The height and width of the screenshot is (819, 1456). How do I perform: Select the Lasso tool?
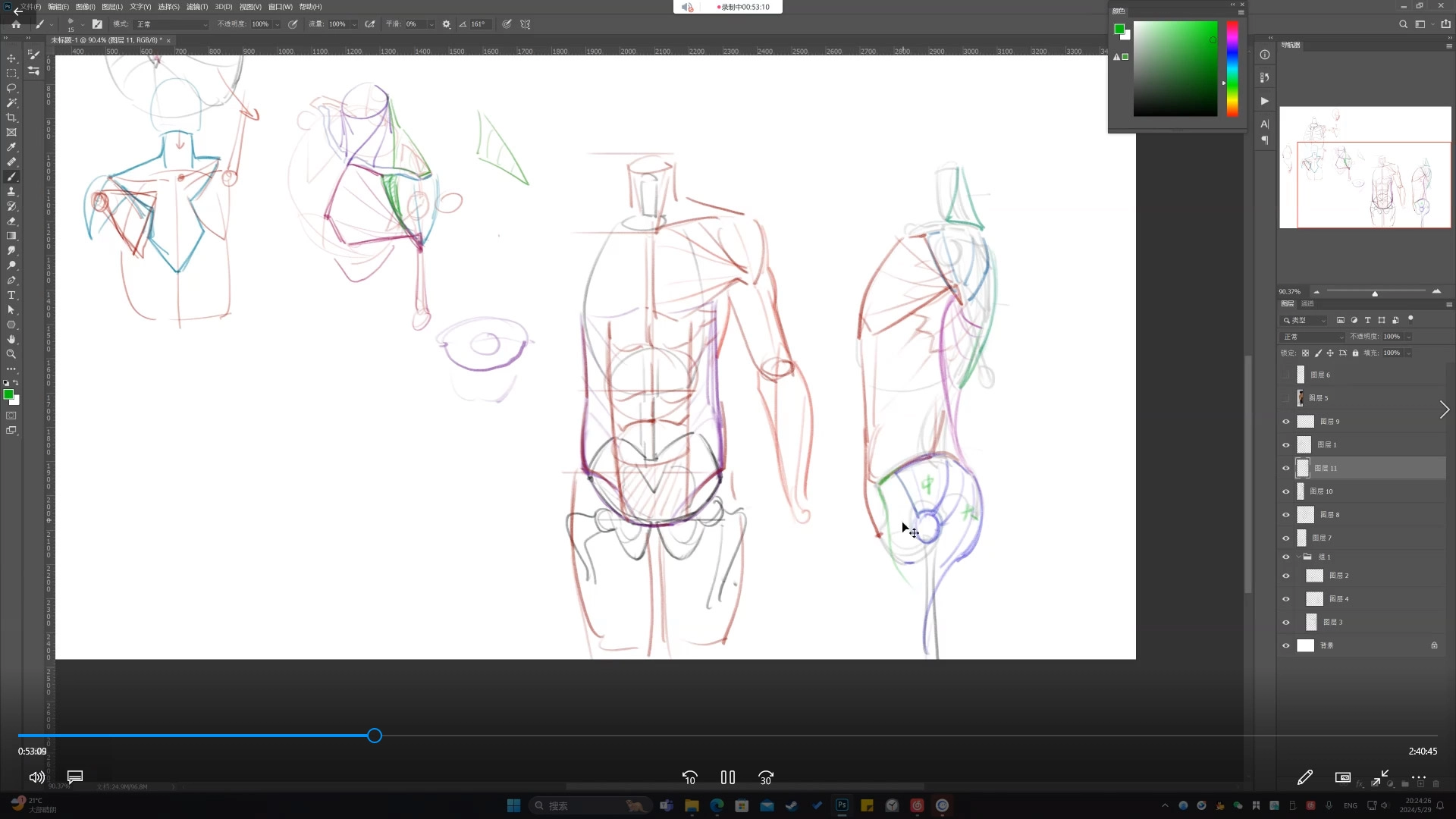pyautogui.click(x=11, y=88)
